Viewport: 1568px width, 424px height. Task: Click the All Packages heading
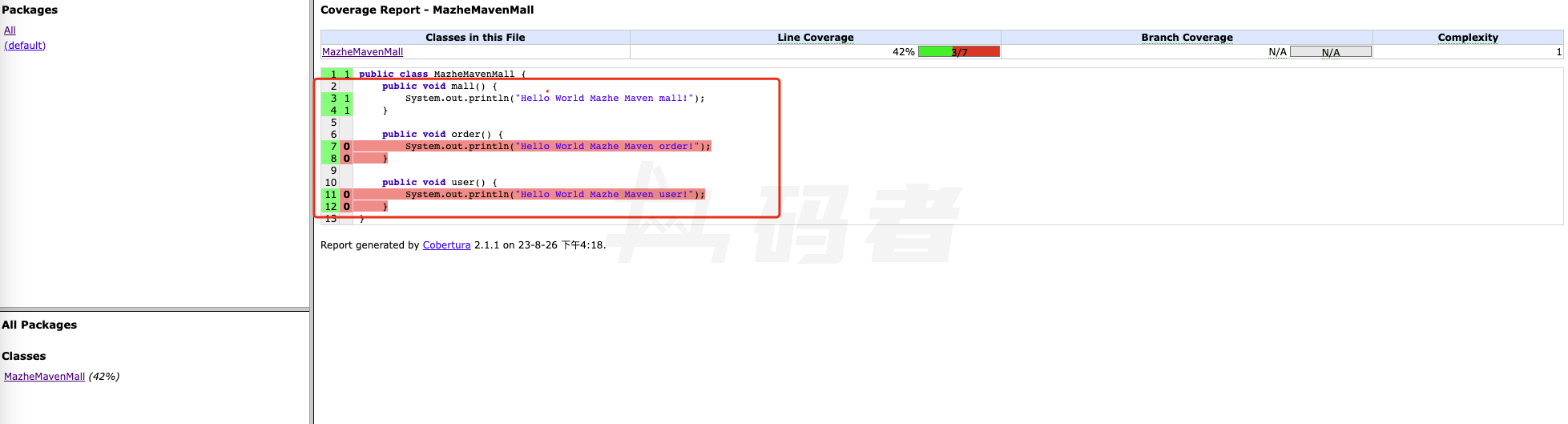39,325
